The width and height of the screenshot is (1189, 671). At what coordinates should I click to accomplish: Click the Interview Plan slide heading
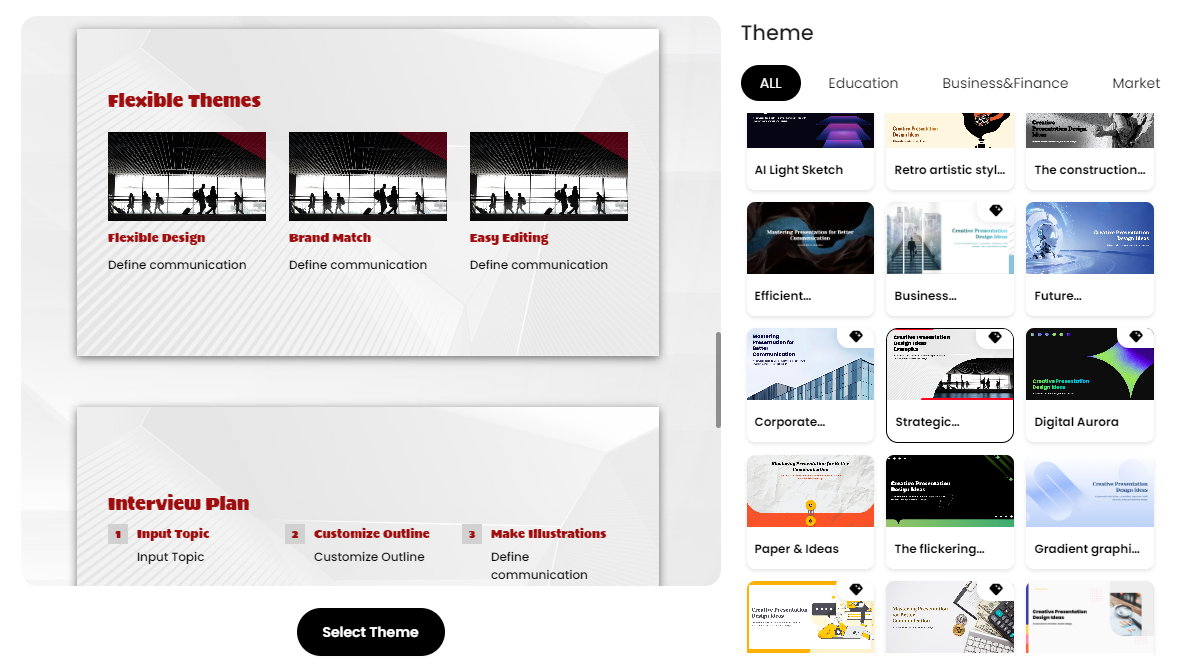(x=178, y=503)
